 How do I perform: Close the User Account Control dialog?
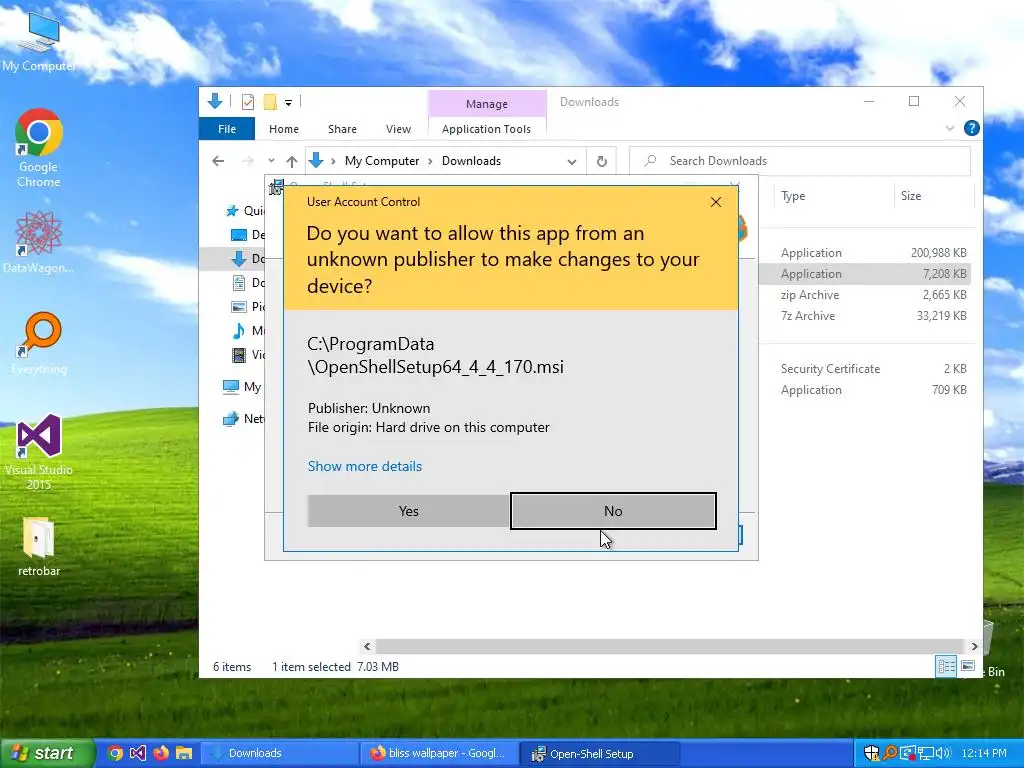coord(716,202)
